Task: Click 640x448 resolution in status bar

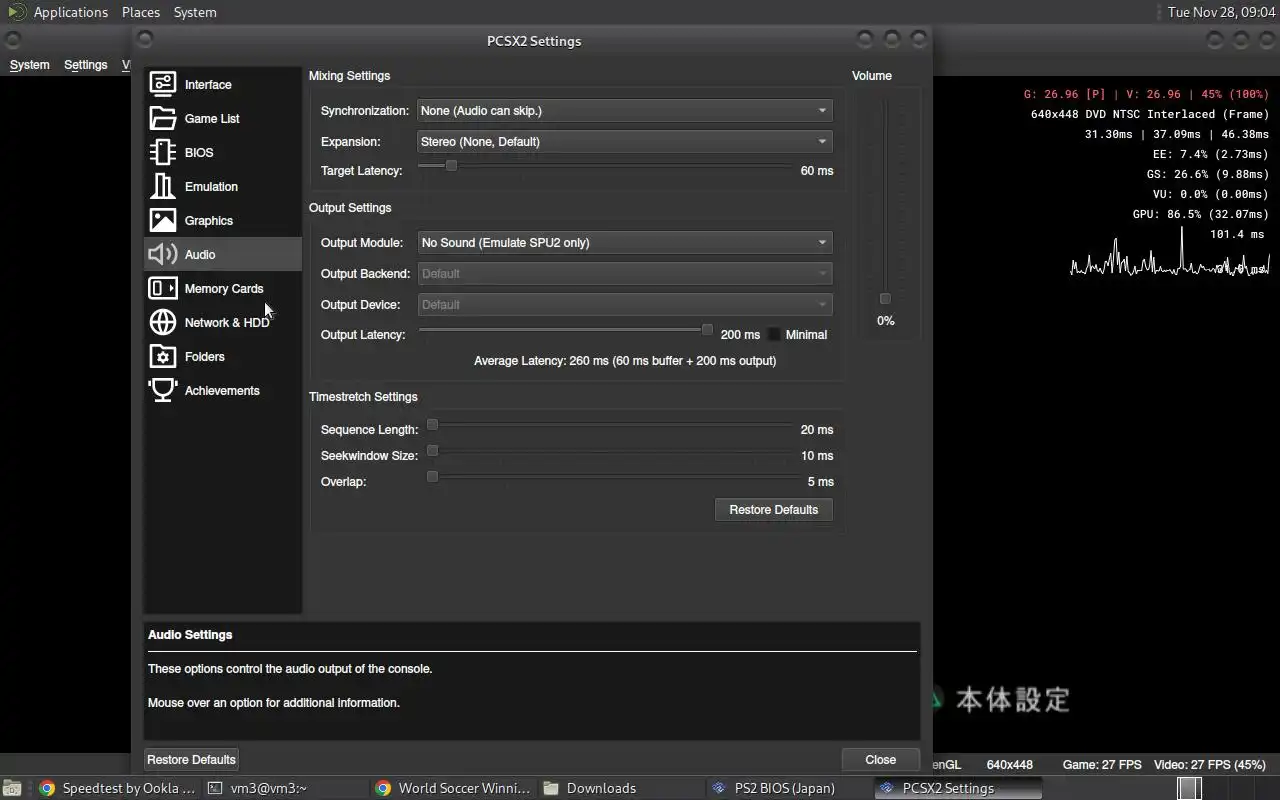Action: click(1009, 764)
